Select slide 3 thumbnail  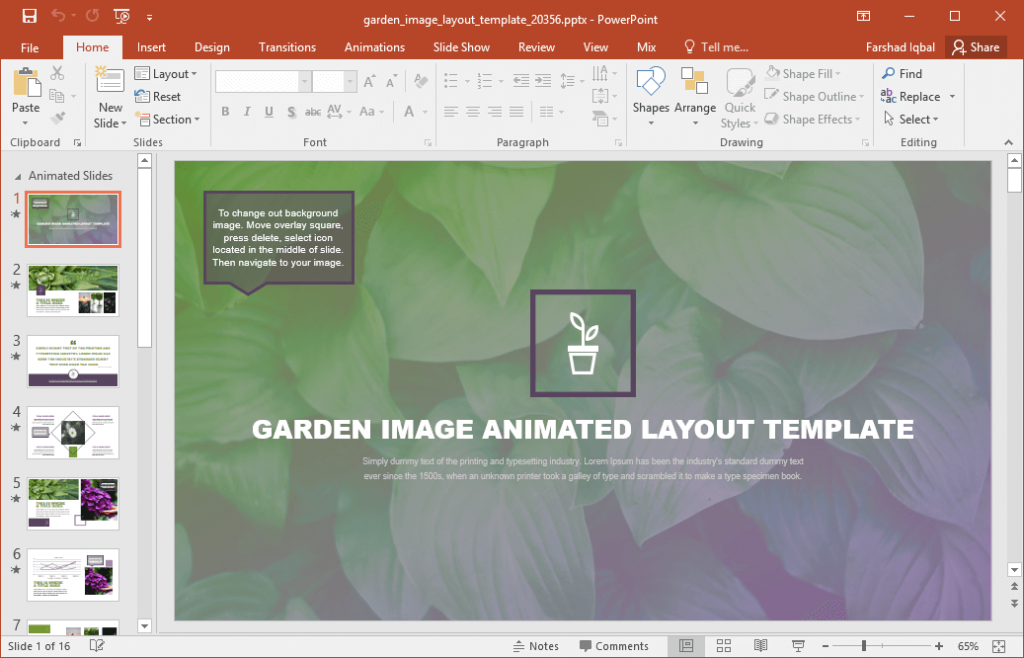(x=73, y=361)
